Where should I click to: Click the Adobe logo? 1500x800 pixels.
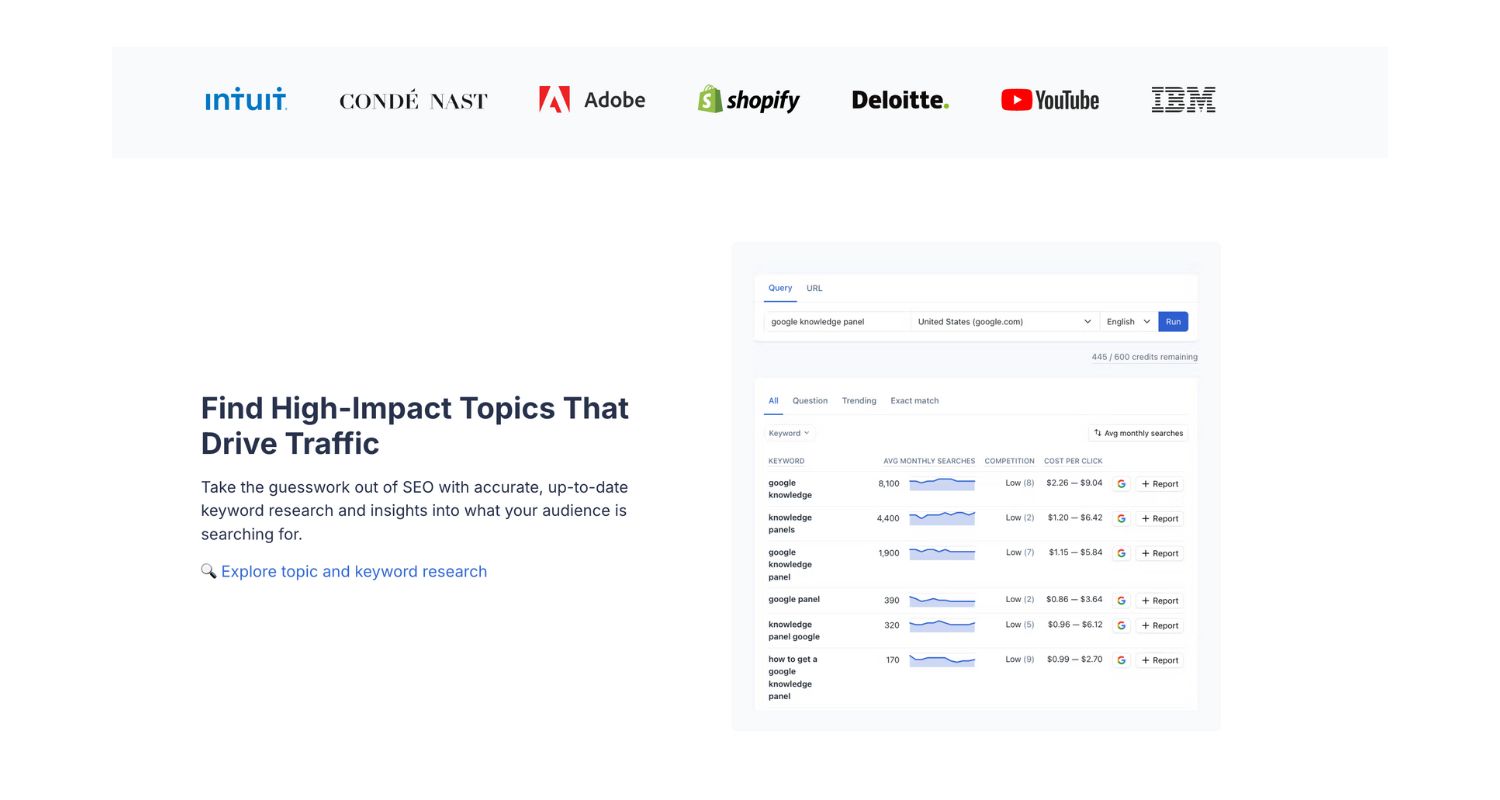[591, 99]
